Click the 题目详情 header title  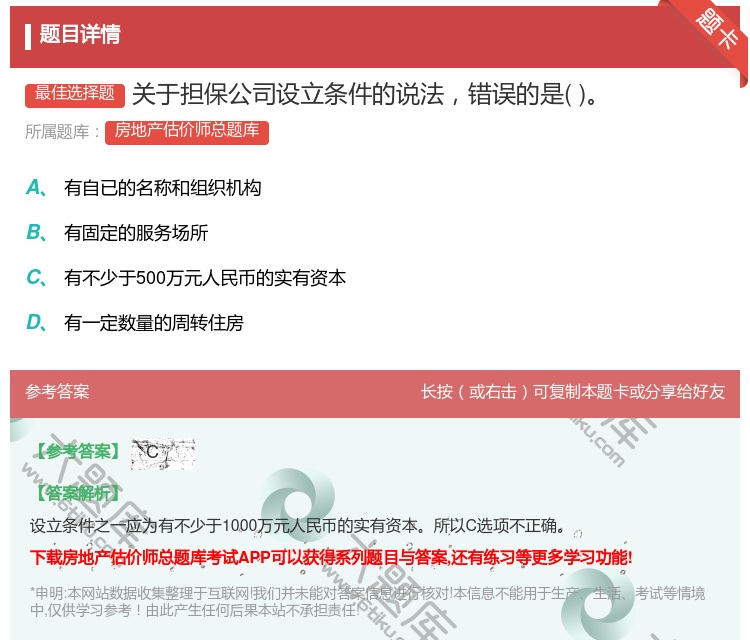point(80,34)
